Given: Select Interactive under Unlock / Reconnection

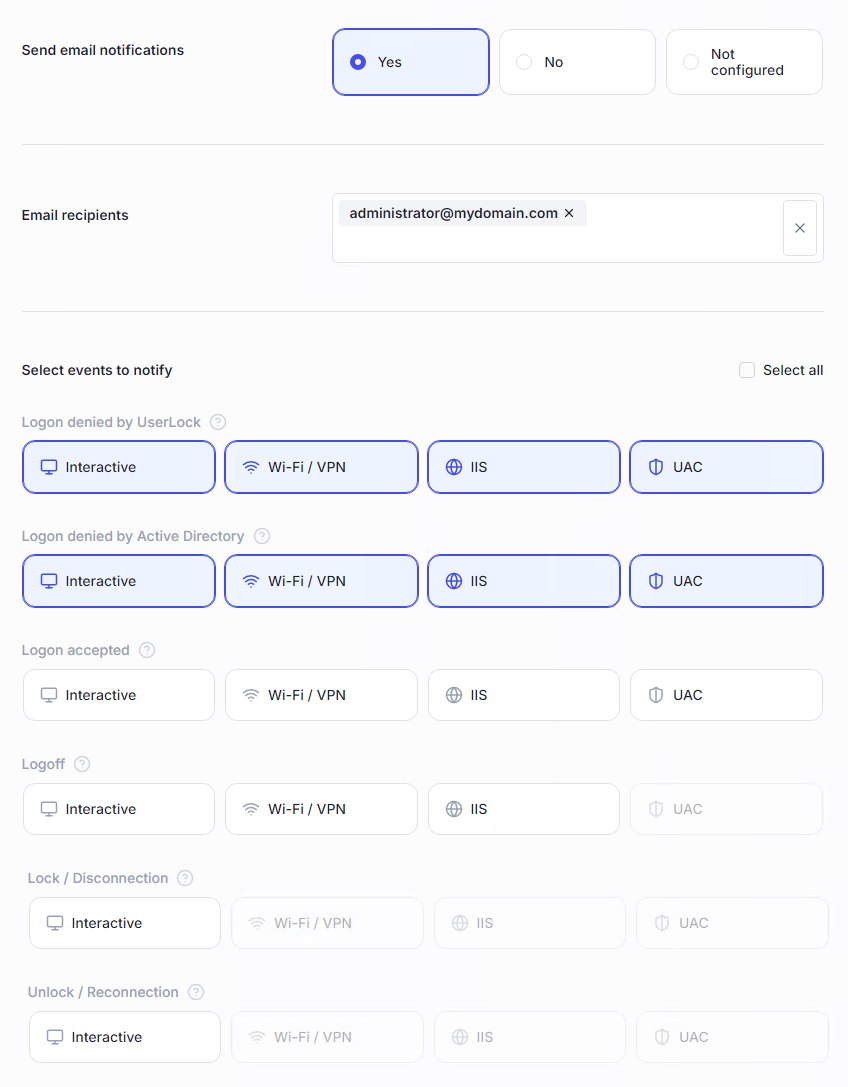Looking at the screenshot, I should 125,1037.
